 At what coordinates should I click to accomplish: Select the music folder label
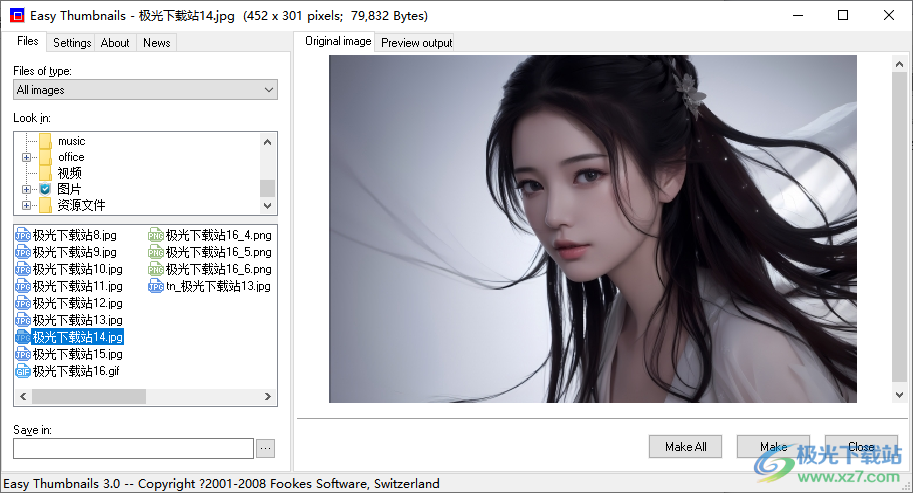[72, 141]
